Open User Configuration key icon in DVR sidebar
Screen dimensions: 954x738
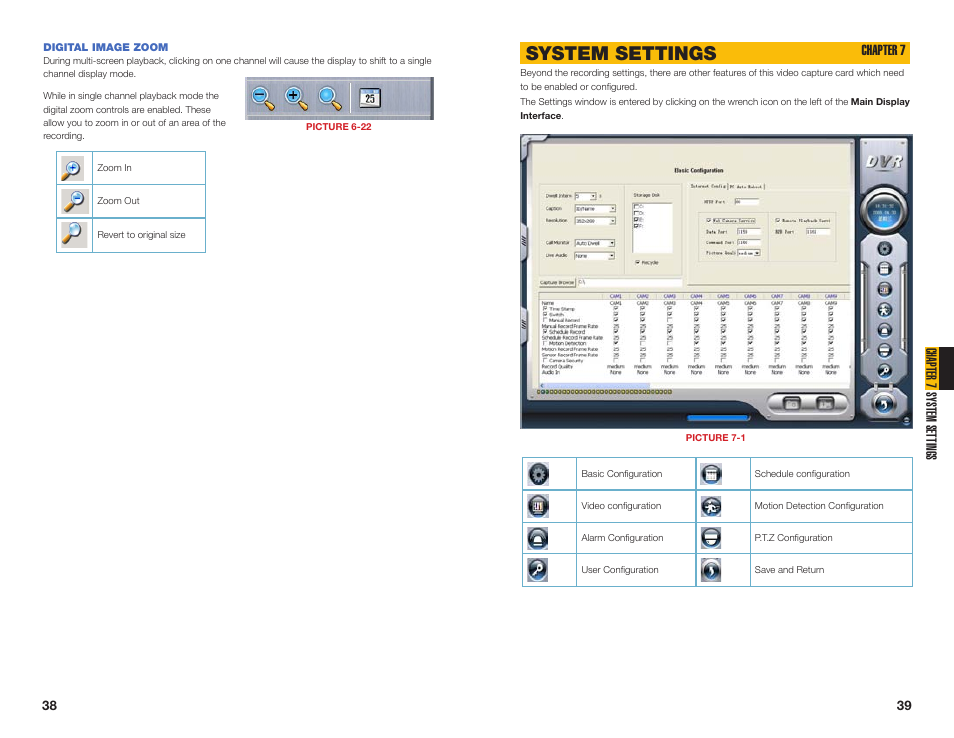tap(884, 371)
